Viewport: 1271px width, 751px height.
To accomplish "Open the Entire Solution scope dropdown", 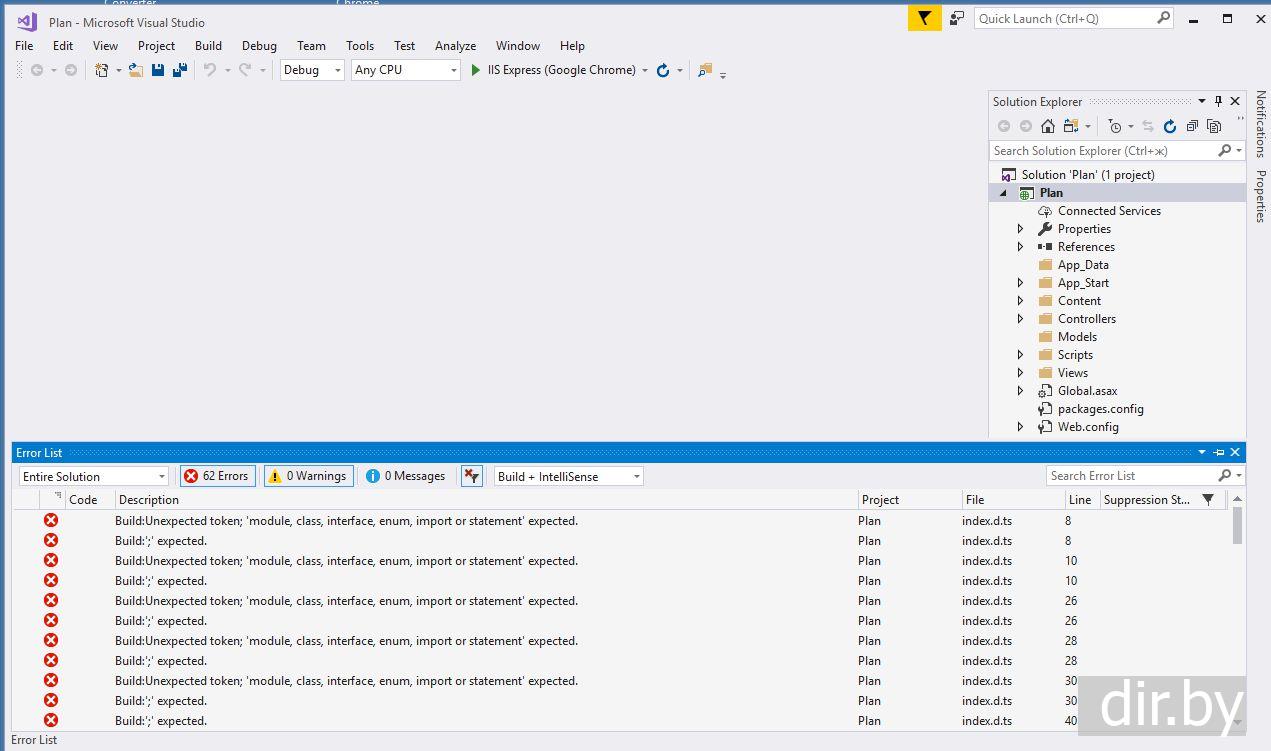I will point(94,477).
